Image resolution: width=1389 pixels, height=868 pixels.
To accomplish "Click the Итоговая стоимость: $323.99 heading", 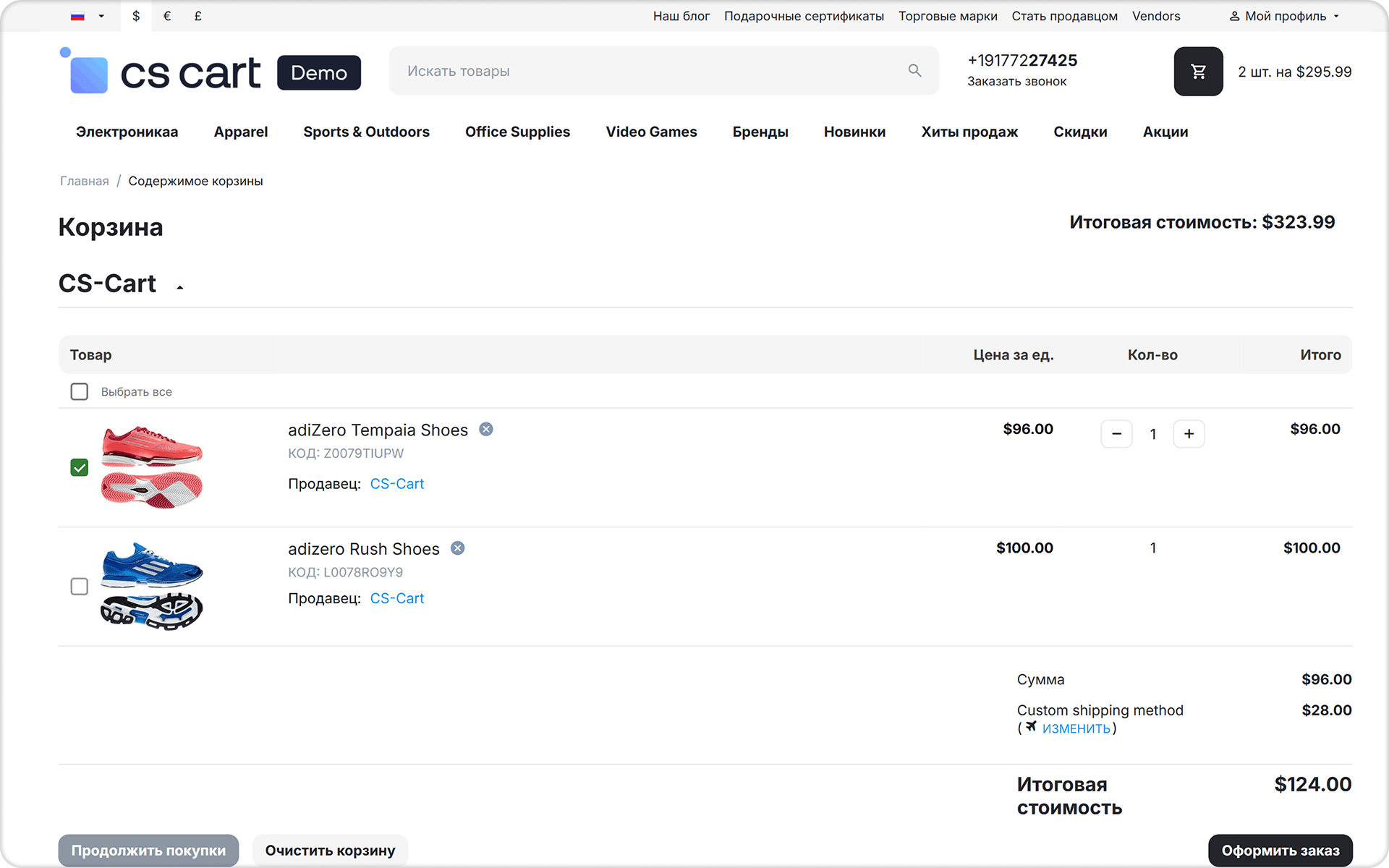I will (1202, 222).
